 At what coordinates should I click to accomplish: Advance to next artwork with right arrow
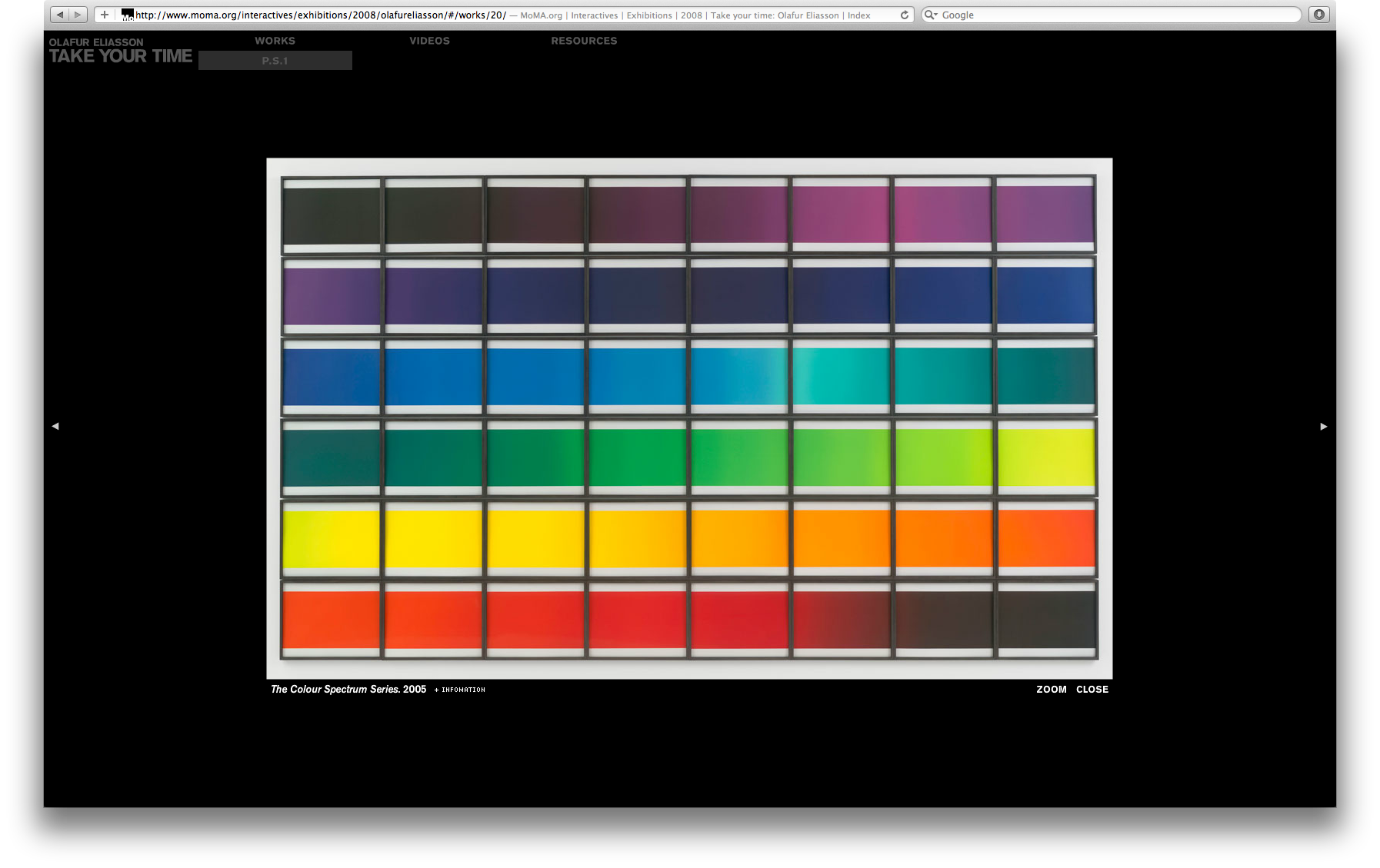pos(1323,426)
